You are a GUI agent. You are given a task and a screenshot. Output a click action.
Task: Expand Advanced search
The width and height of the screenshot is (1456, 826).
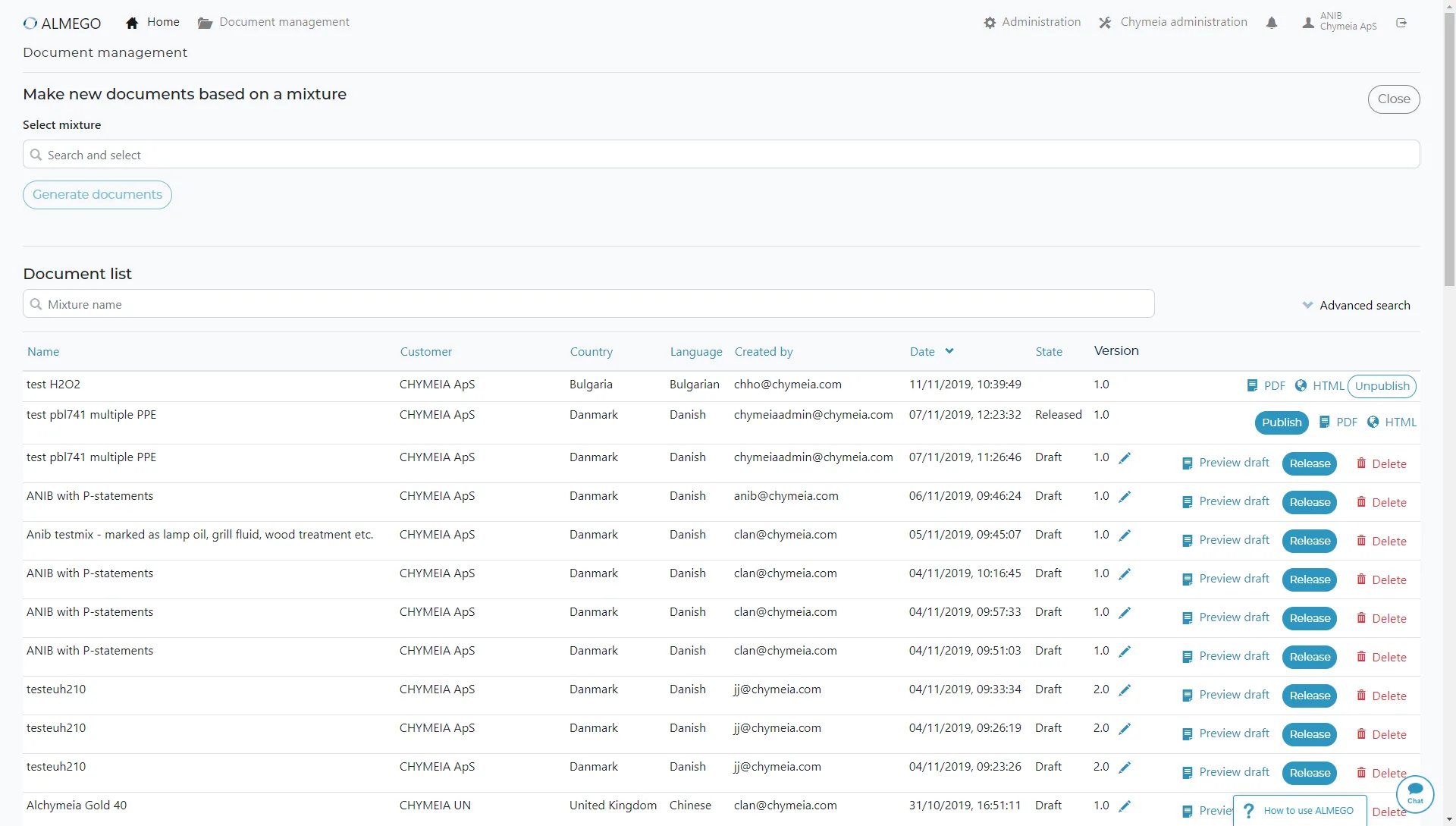[x=1356, y=305]
